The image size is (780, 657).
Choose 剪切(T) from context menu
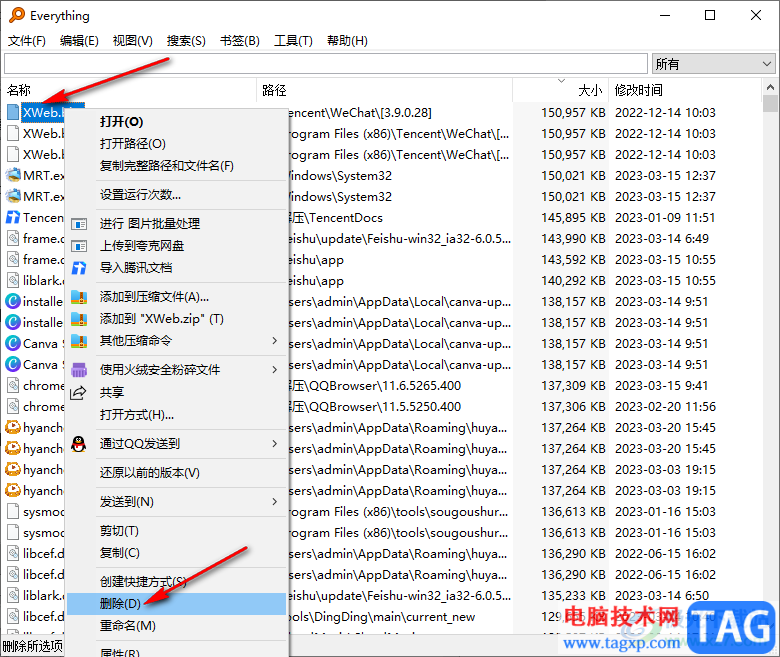(119, 531)
